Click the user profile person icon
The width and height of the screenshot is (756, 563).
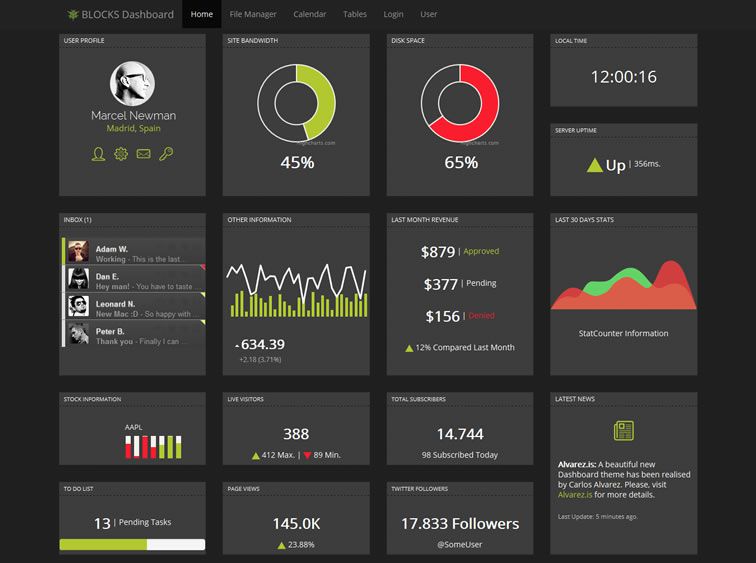click(x=98, y=154)
